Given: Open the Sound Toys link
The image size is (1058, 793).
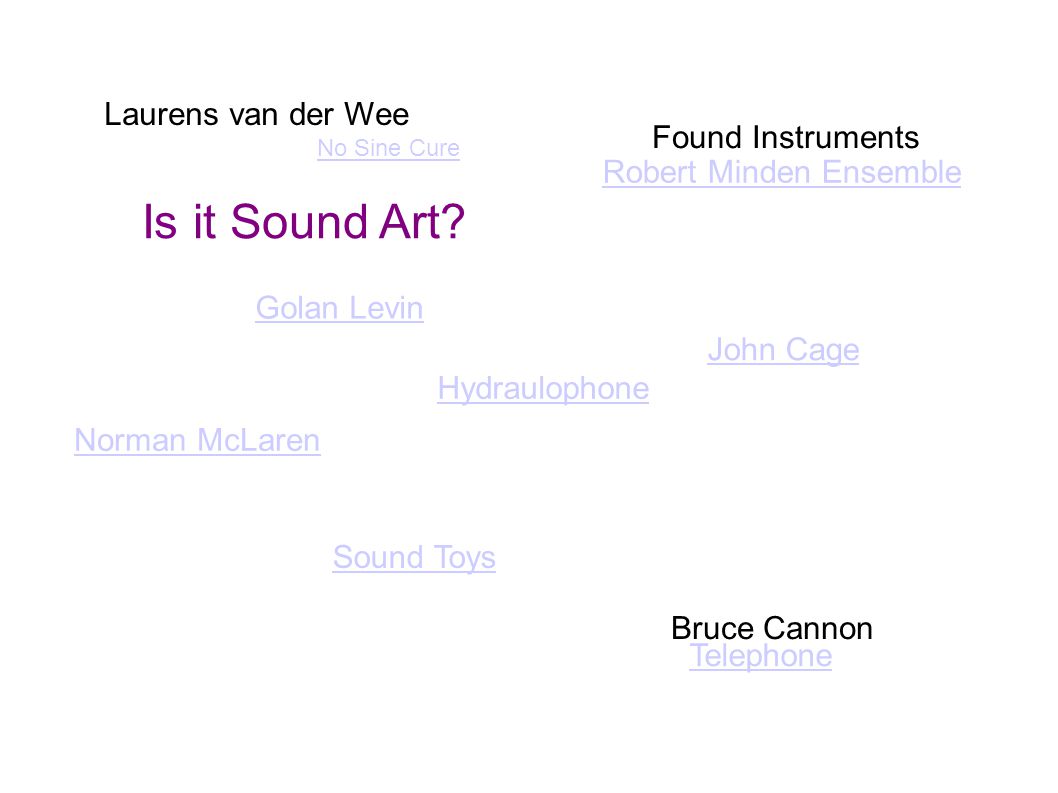Looking at the screenshot, I should [x=414, y=558].
